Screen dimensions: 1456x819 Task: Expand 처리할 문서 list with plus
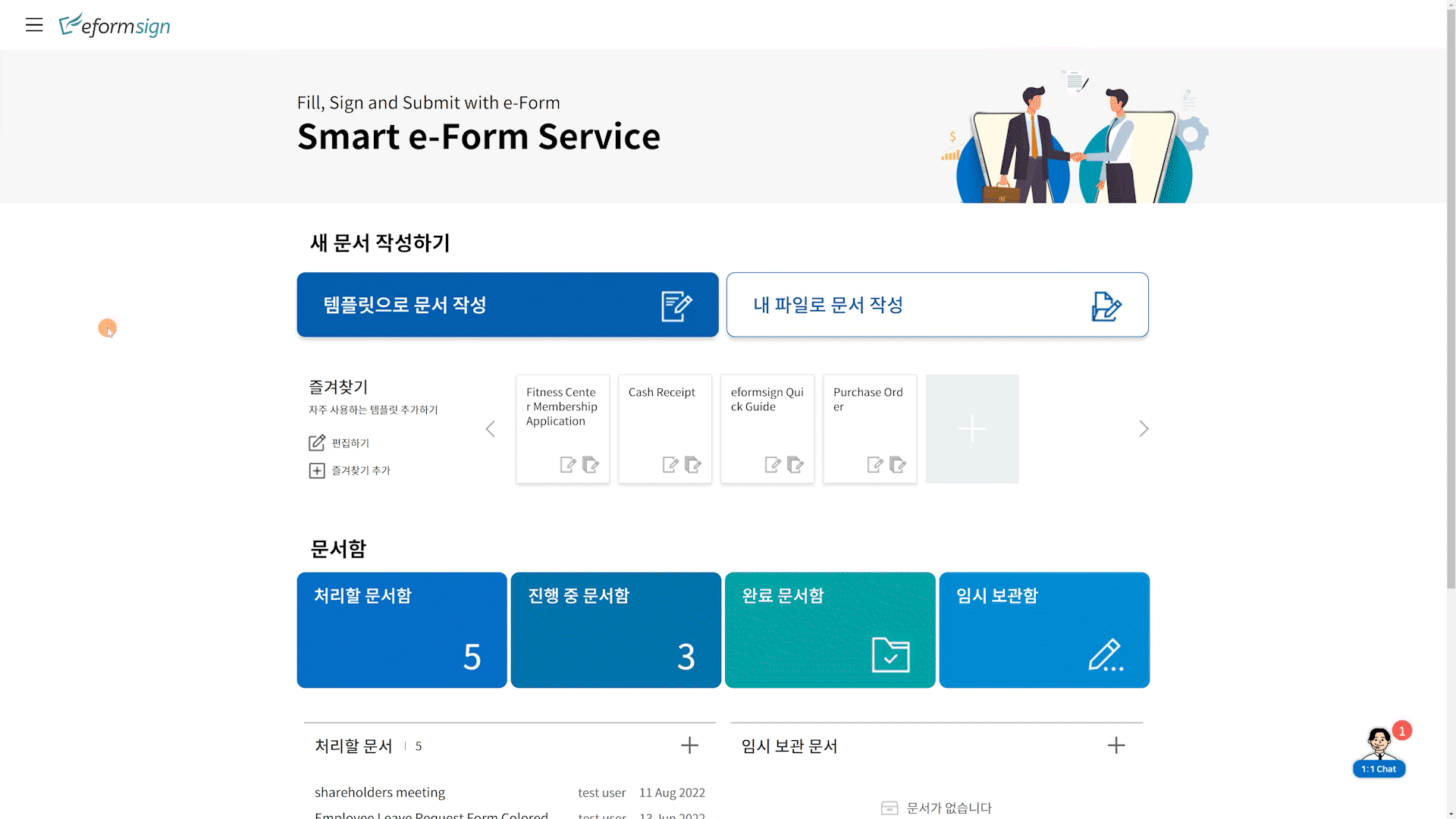click(x=689, y=745)
